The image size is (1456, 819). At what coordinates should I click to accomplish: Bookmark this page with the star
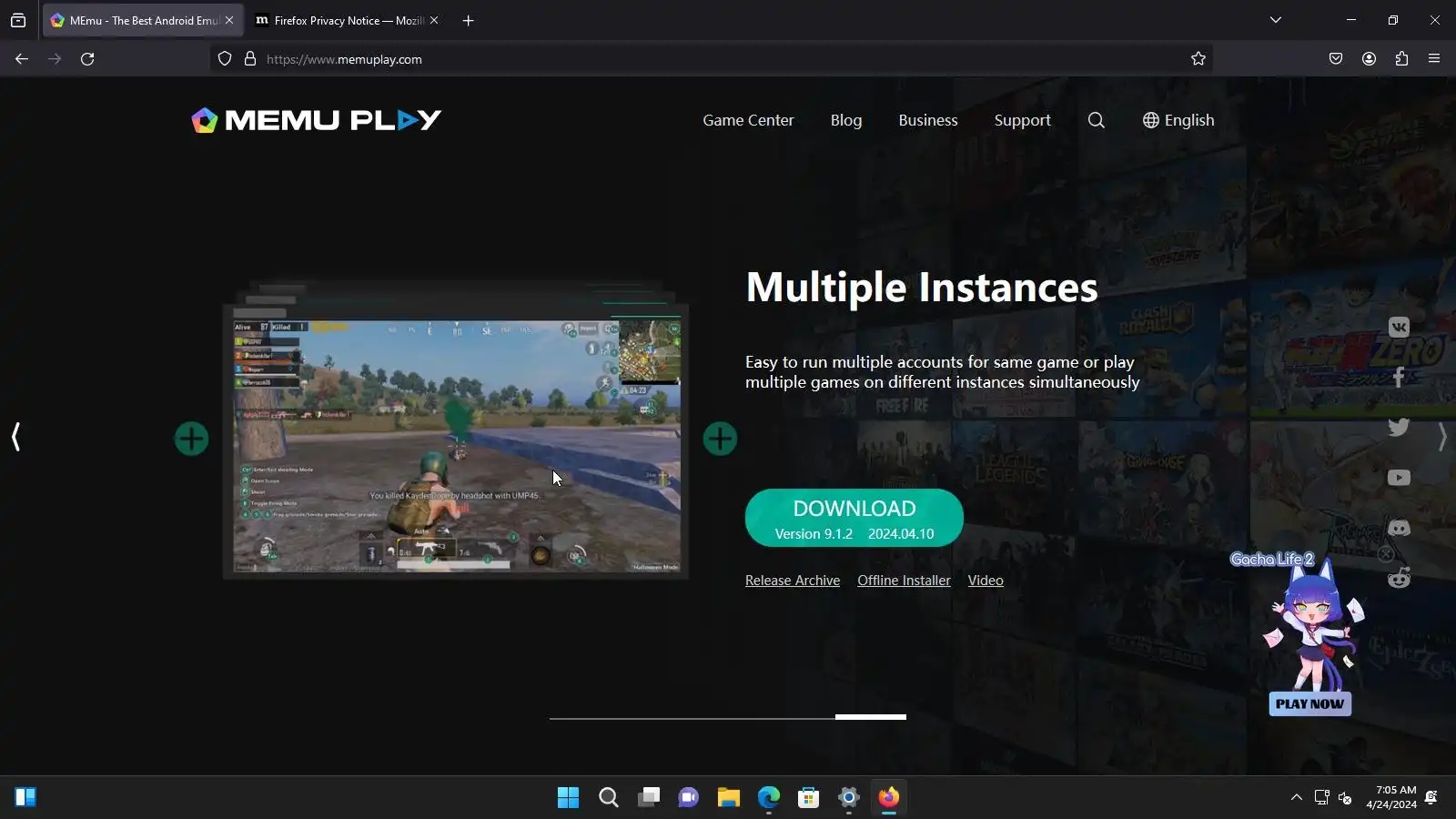1198,59
